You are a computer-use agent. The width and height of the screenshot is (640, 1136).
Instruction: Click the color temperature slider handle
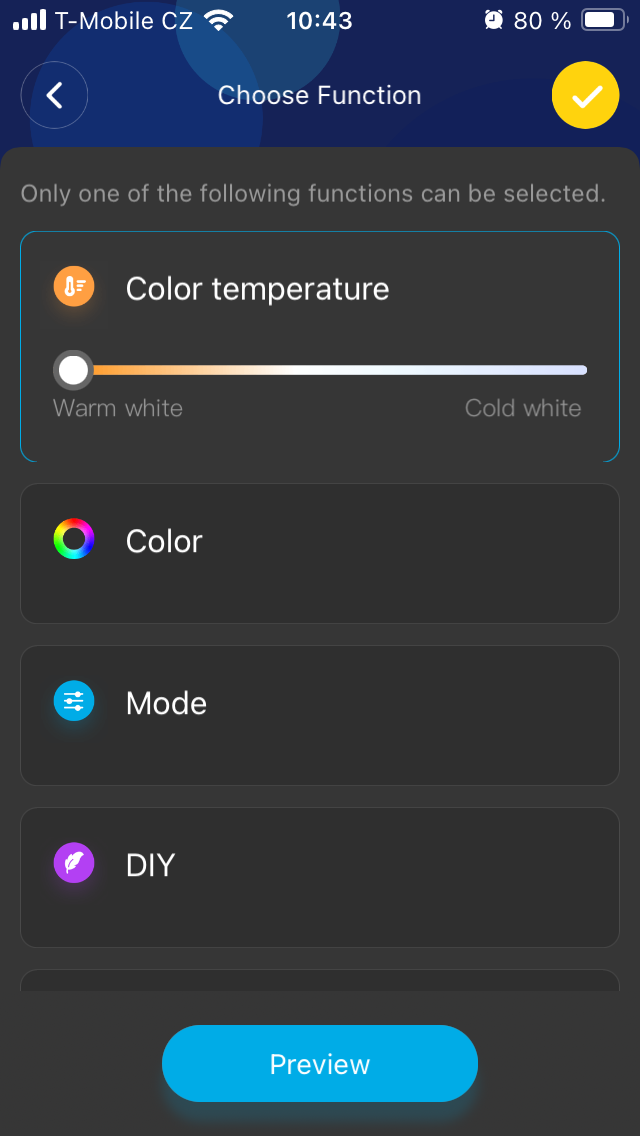[x=73, y=370]
